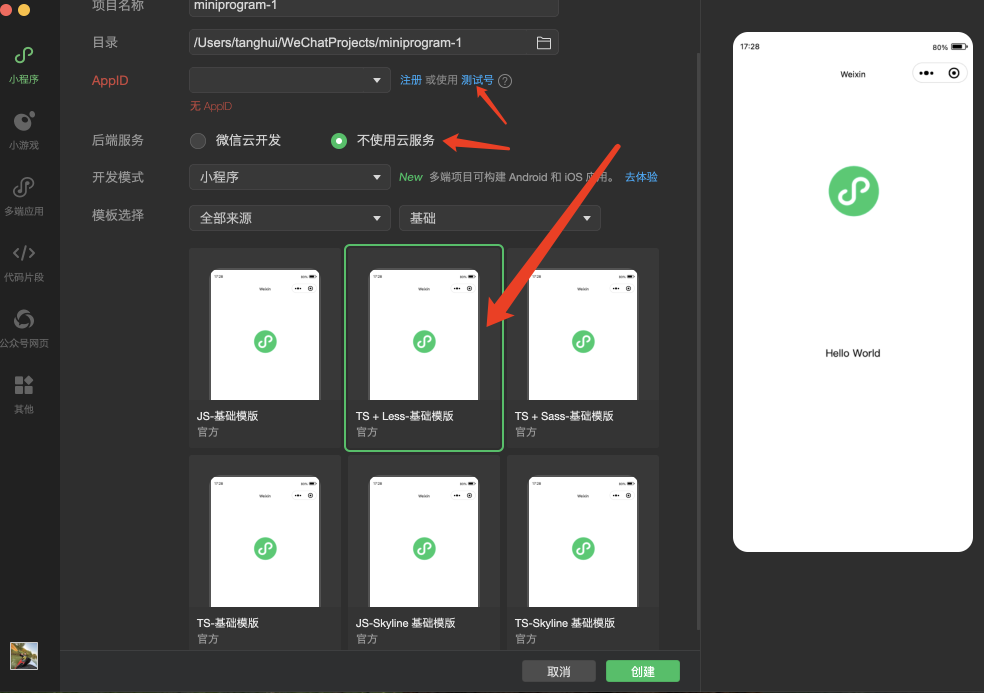Click the project name input field
This screenshot has height=693, width=984.
coord(373,6)
